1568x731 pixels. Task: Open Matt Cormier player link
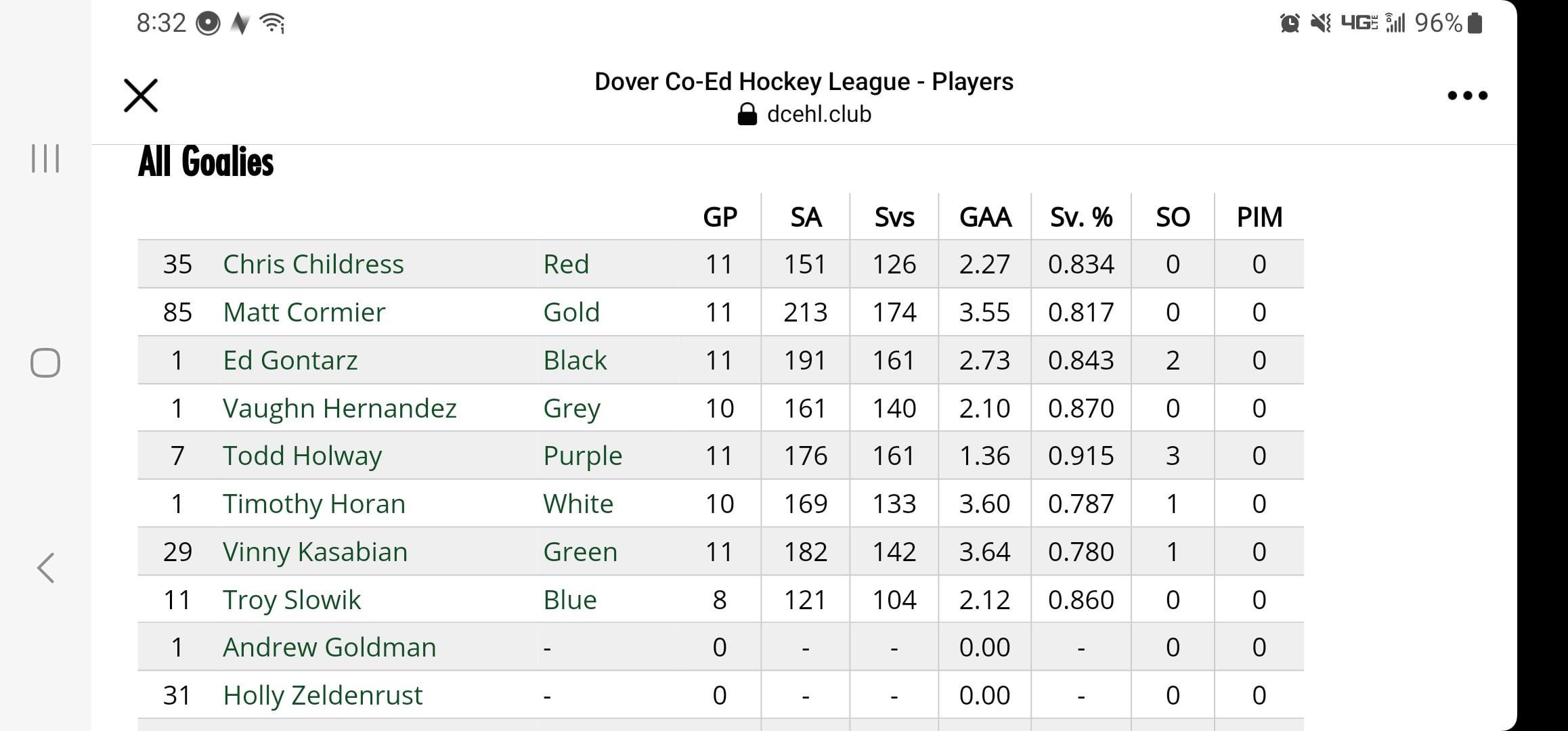304,312
